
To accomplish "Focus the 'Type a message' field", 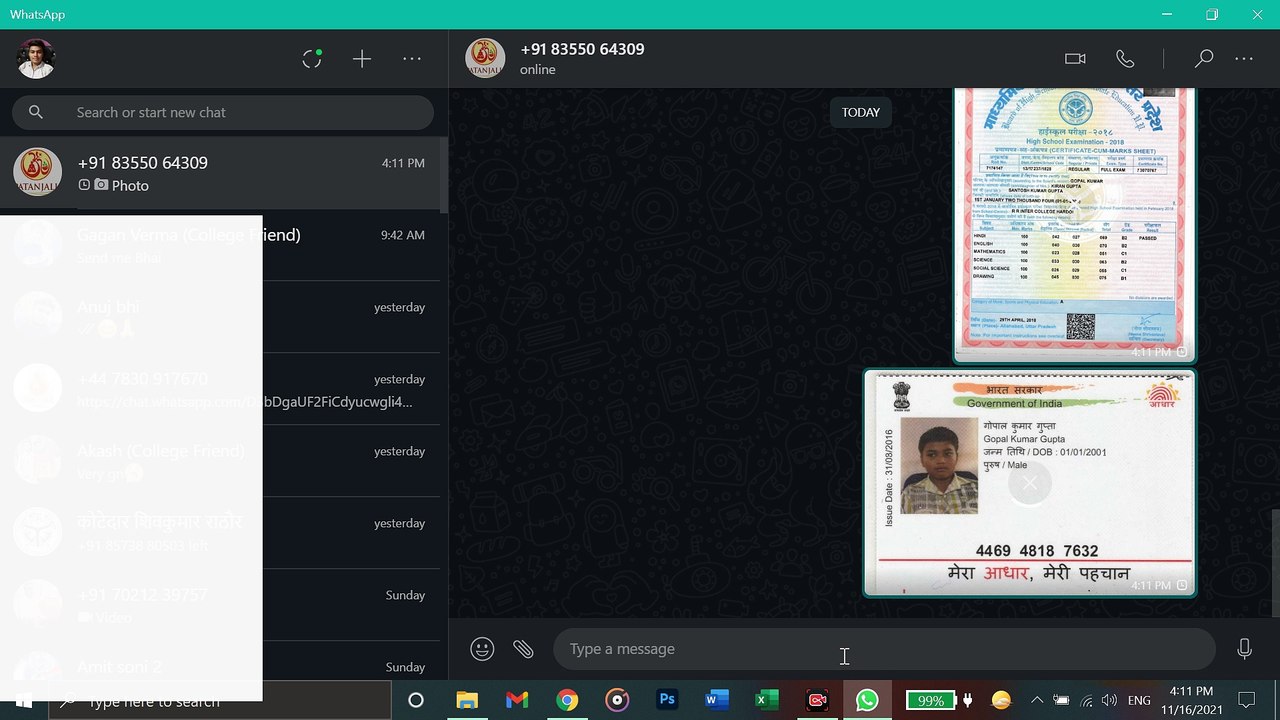I will click(x=884, y=649).
